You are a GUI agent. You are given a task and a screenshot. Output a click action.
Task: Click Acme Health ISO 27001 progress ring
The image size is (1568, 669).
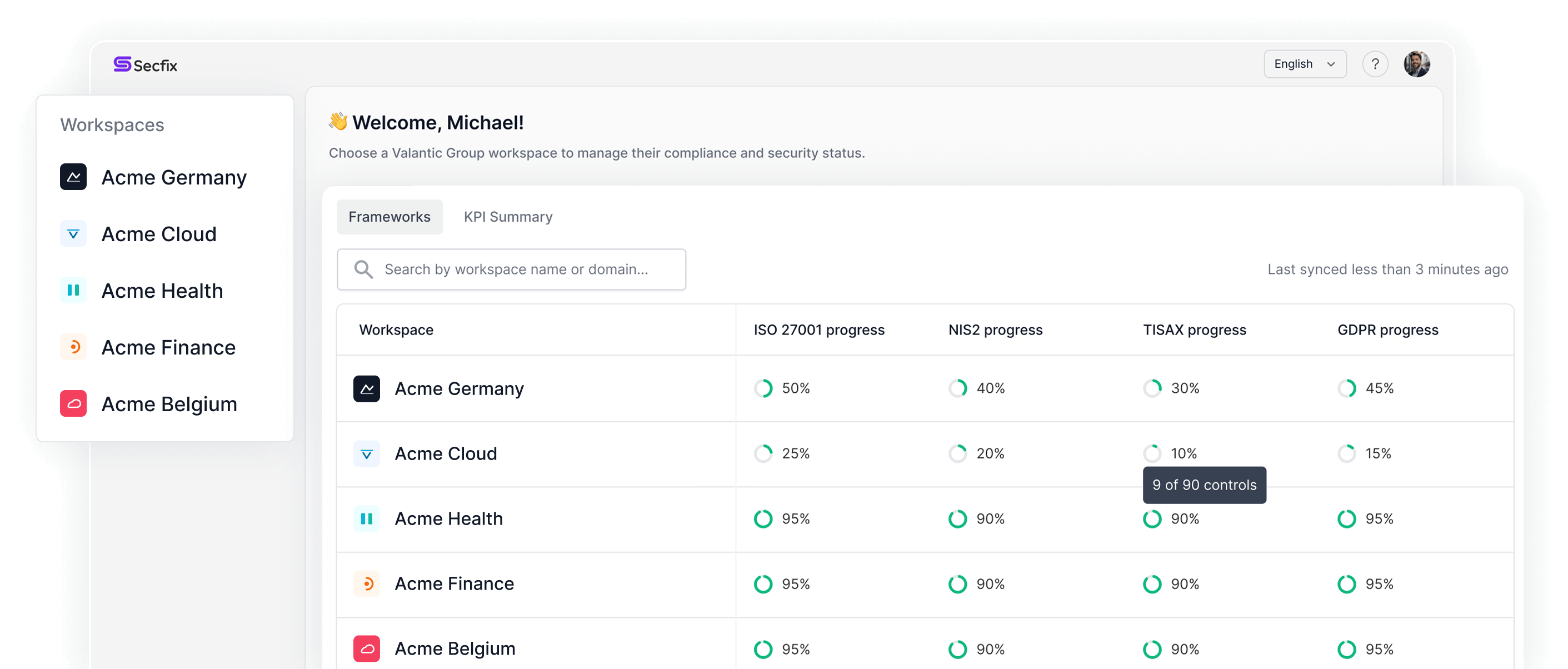coord(763,518)
